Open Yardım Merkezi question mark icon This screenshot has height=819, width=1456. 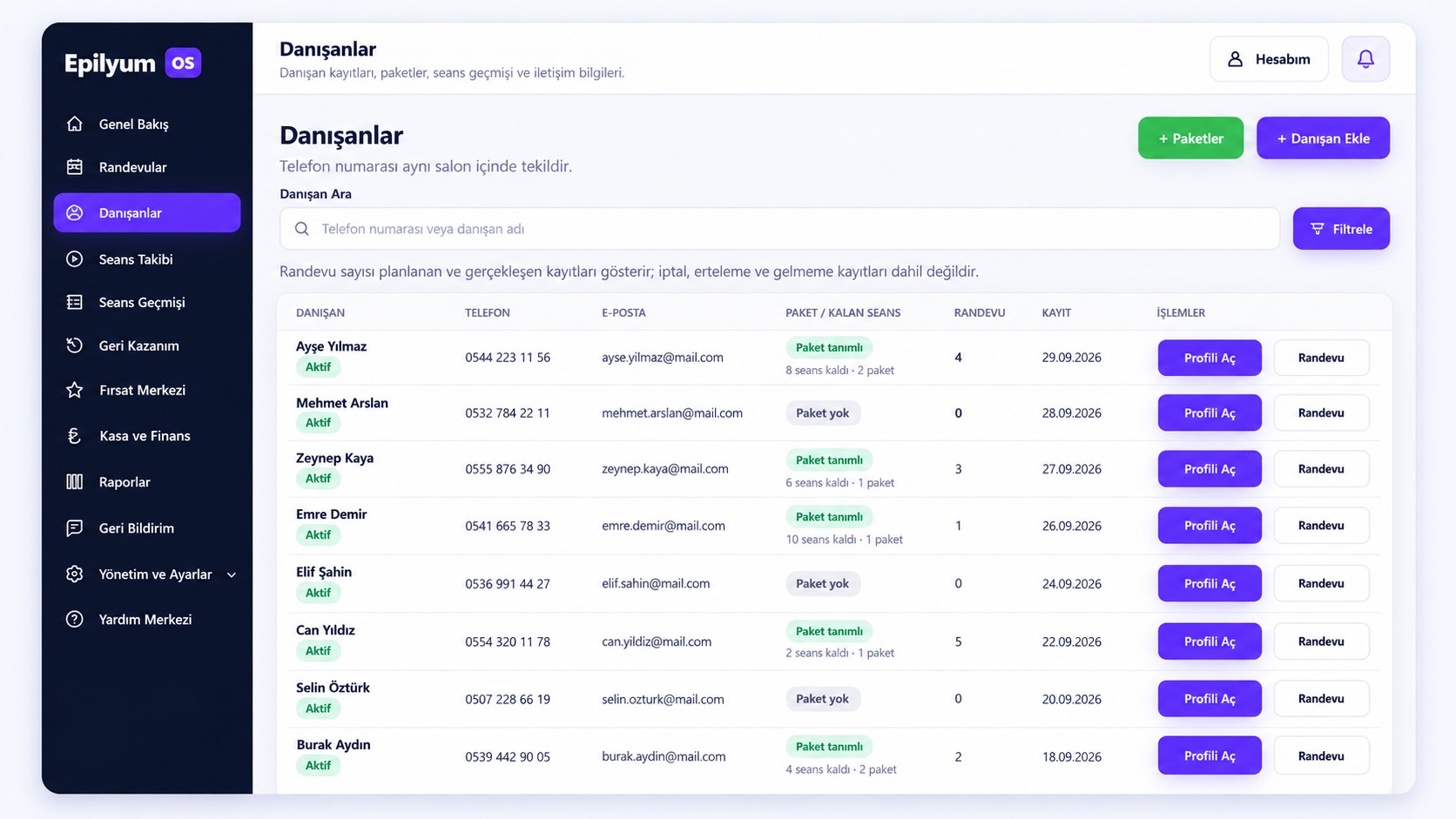coord(75,620)
